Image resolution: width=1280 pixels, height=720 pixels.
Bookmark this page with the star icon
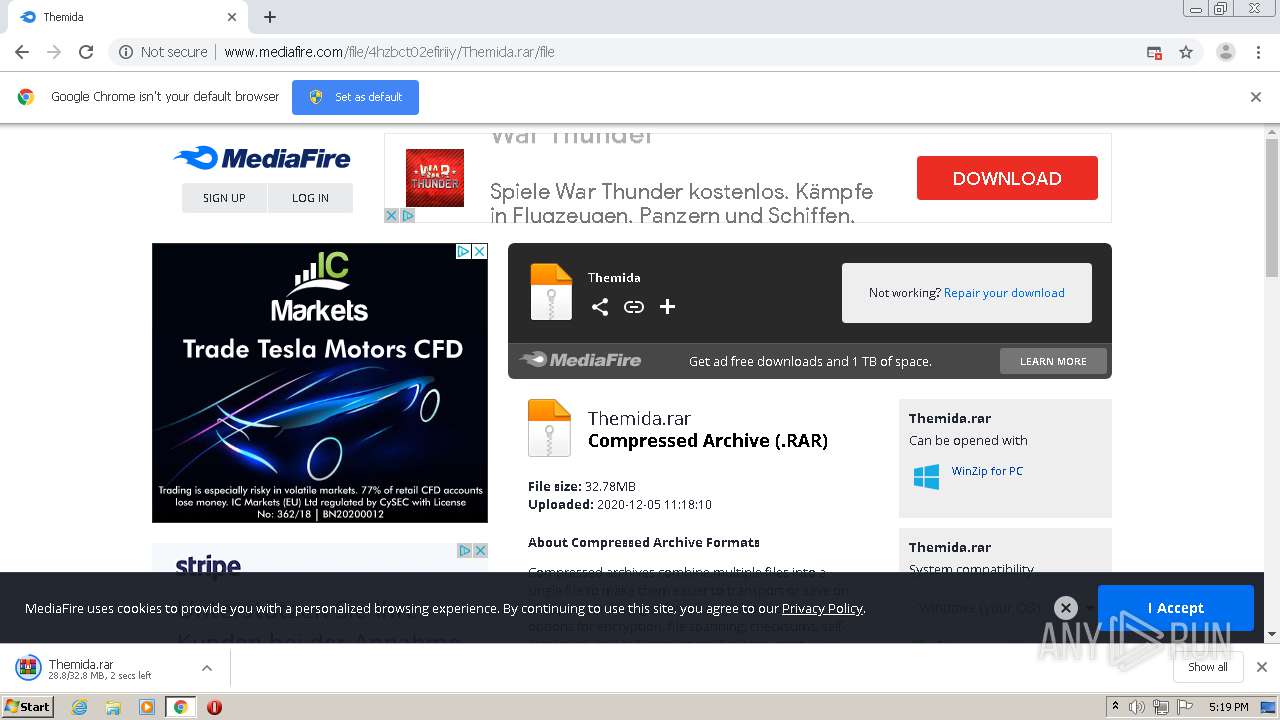[1186, 52]
